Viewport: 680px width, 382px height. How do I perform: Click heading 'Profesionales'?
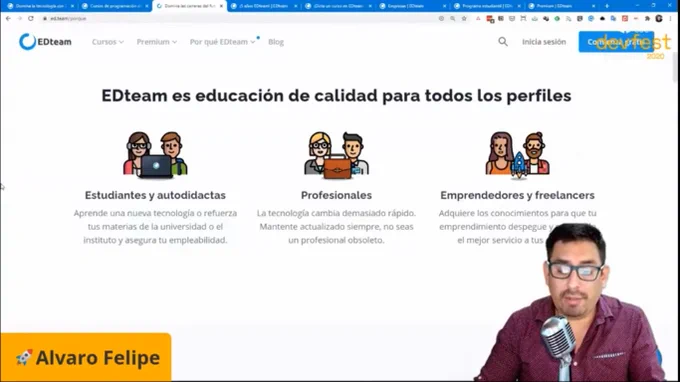click(336, 195)
